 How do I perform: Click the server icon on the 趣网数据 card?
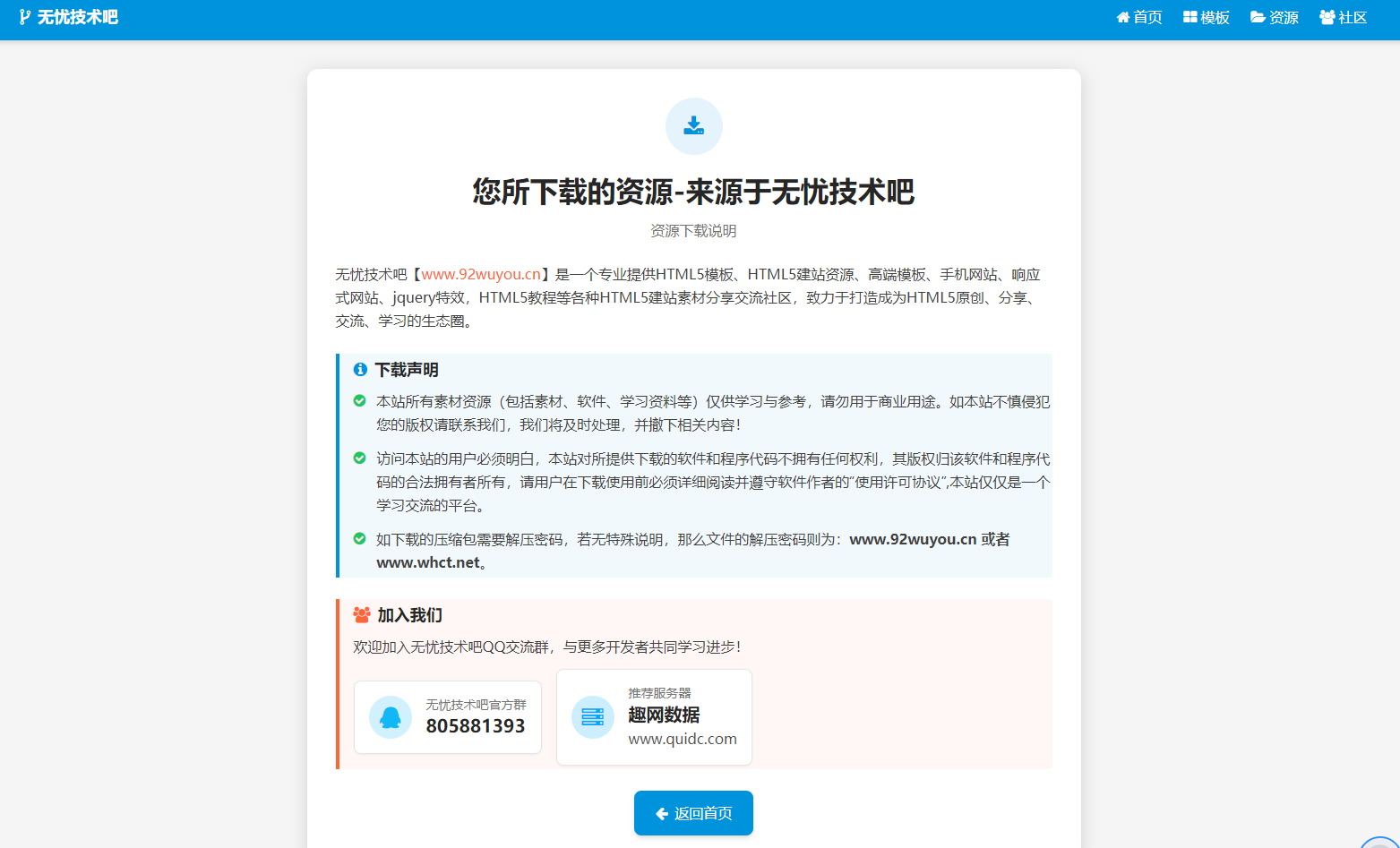592,717
